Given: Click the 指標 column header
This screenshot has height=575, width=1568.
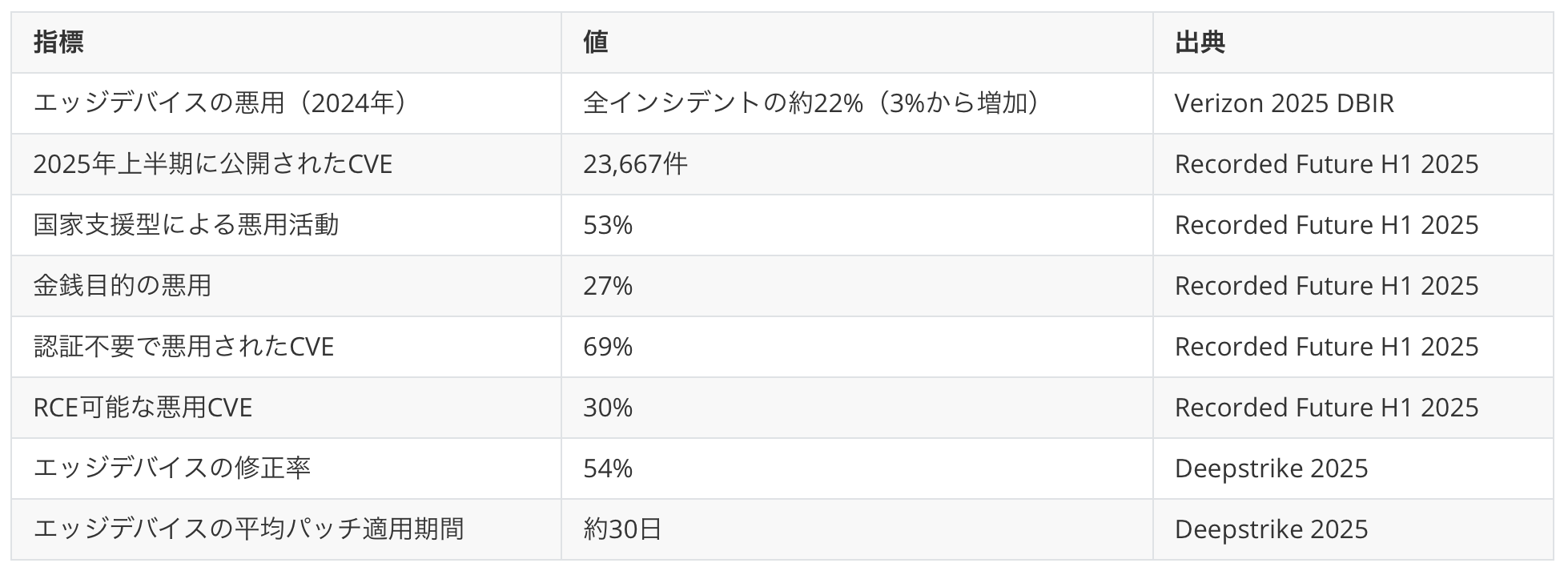Looking at the screenshot, I should click(58, 42).
